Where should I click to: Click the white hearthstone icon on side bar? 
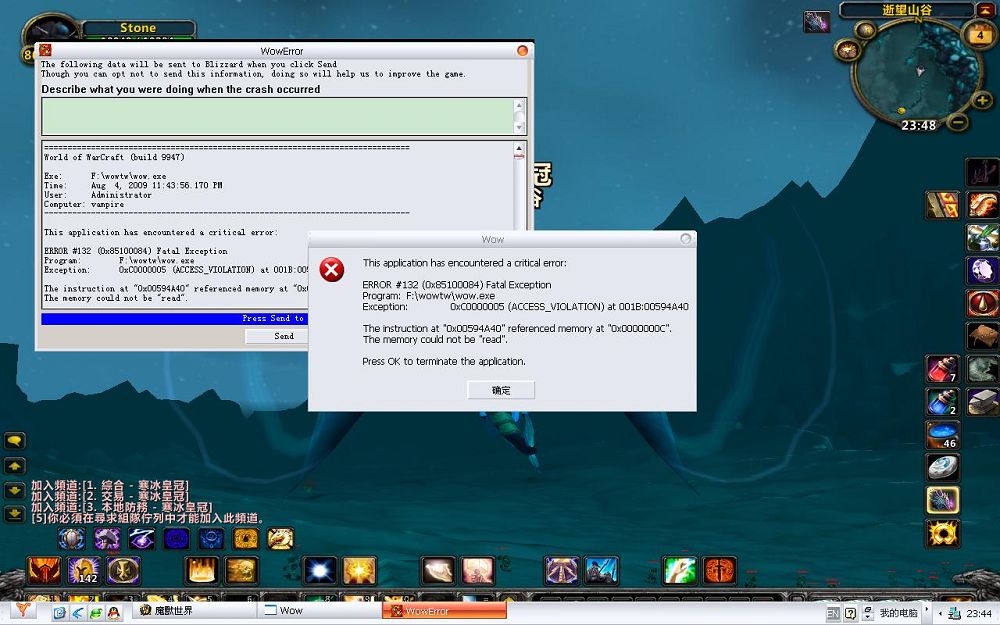click(x=942, y=467)
